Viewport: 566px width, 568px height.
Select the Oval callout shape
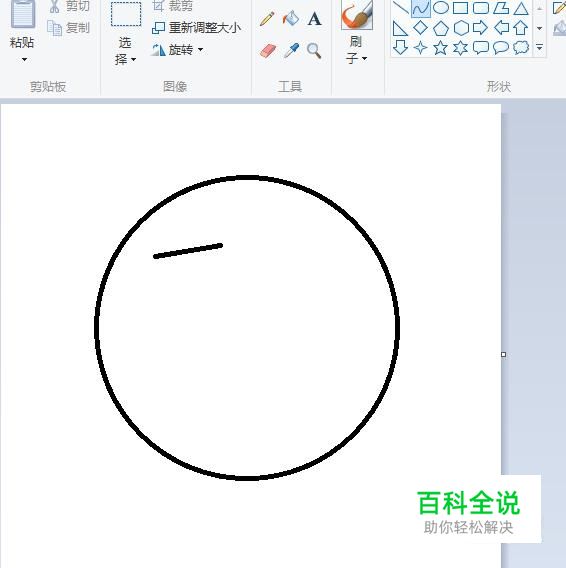tap(501, 48)
